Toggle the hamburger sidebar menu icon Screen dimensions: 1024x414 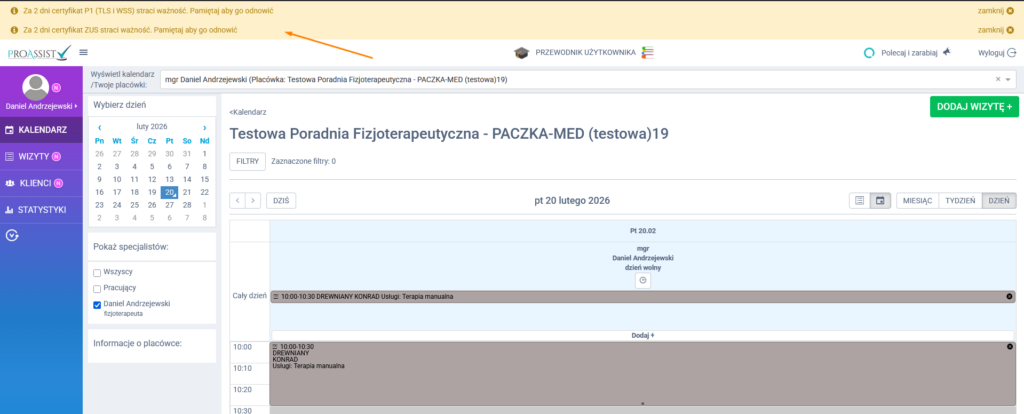[x=83, y=52]
